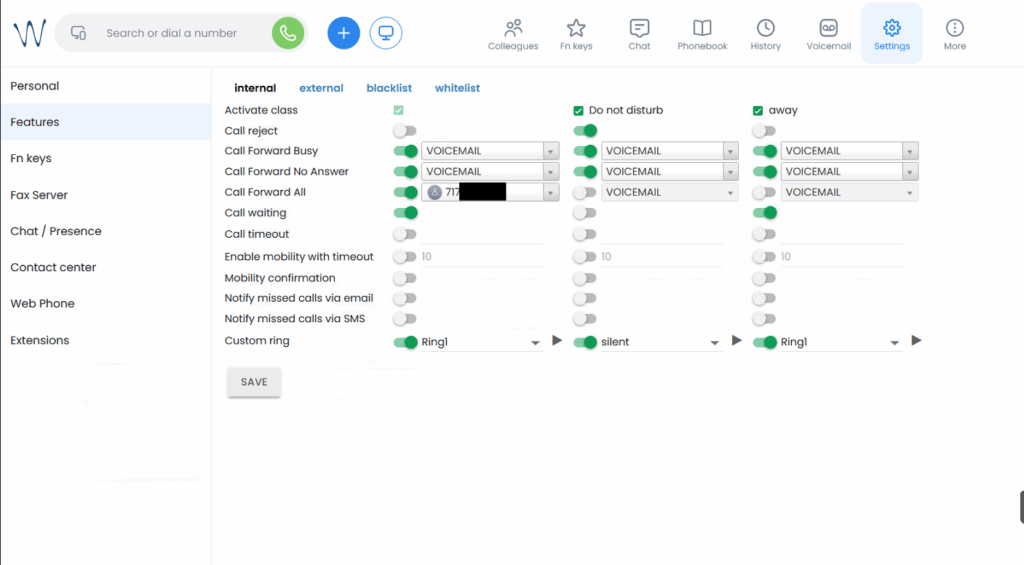Open the Voicemail icon
Viewport: 1024px width, 565px height.
pyautogui.click(x=828, y=34)
